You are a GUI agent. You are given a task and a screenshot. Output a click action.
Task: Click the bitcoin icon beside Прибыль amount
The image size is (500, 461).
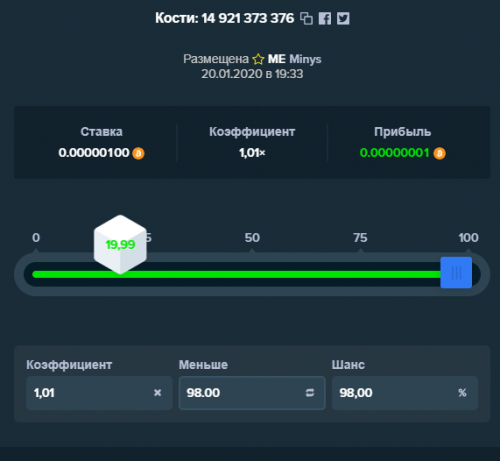tap(439, 153)
